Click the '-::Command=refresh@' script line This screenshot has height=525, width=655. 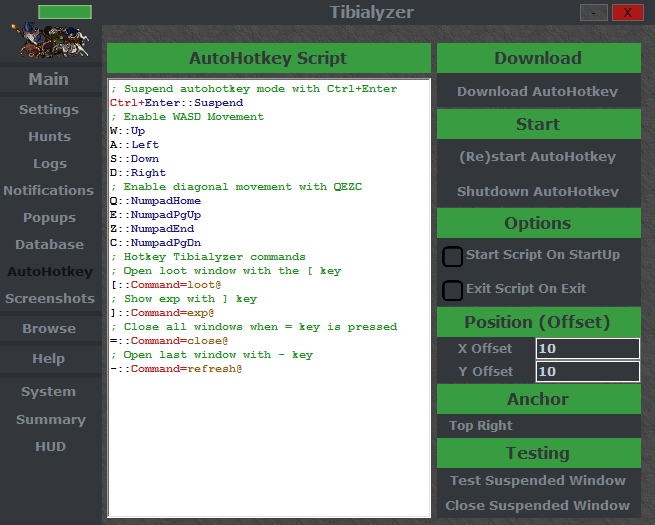(x=176, y=369)
